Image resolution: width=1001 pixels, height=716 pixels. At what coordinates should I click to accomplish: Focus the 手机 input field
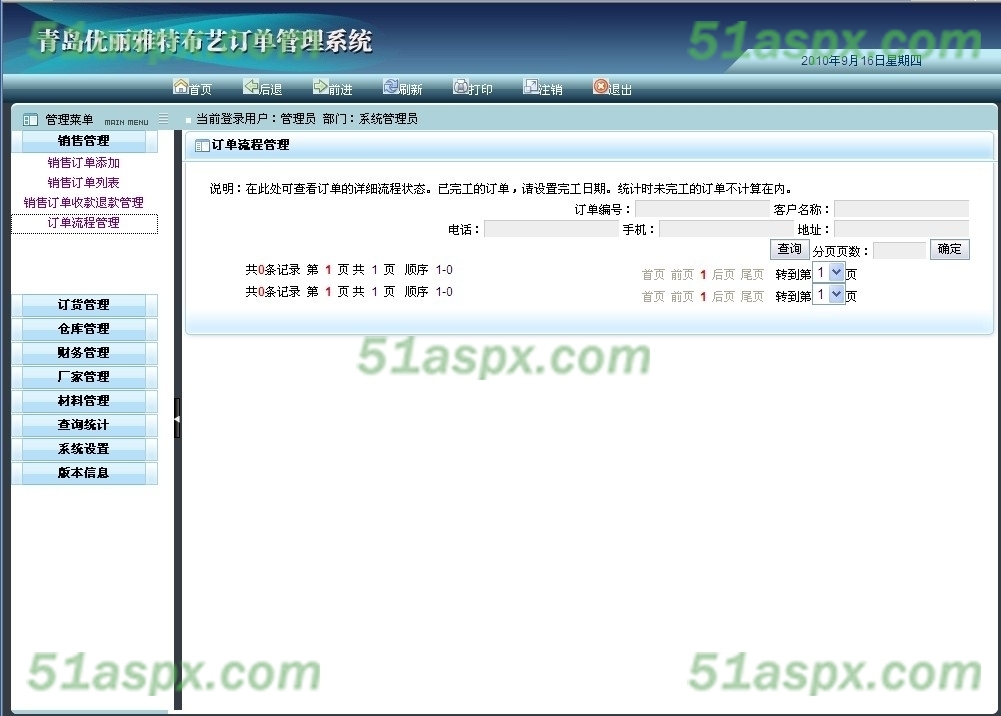[726, 229]
